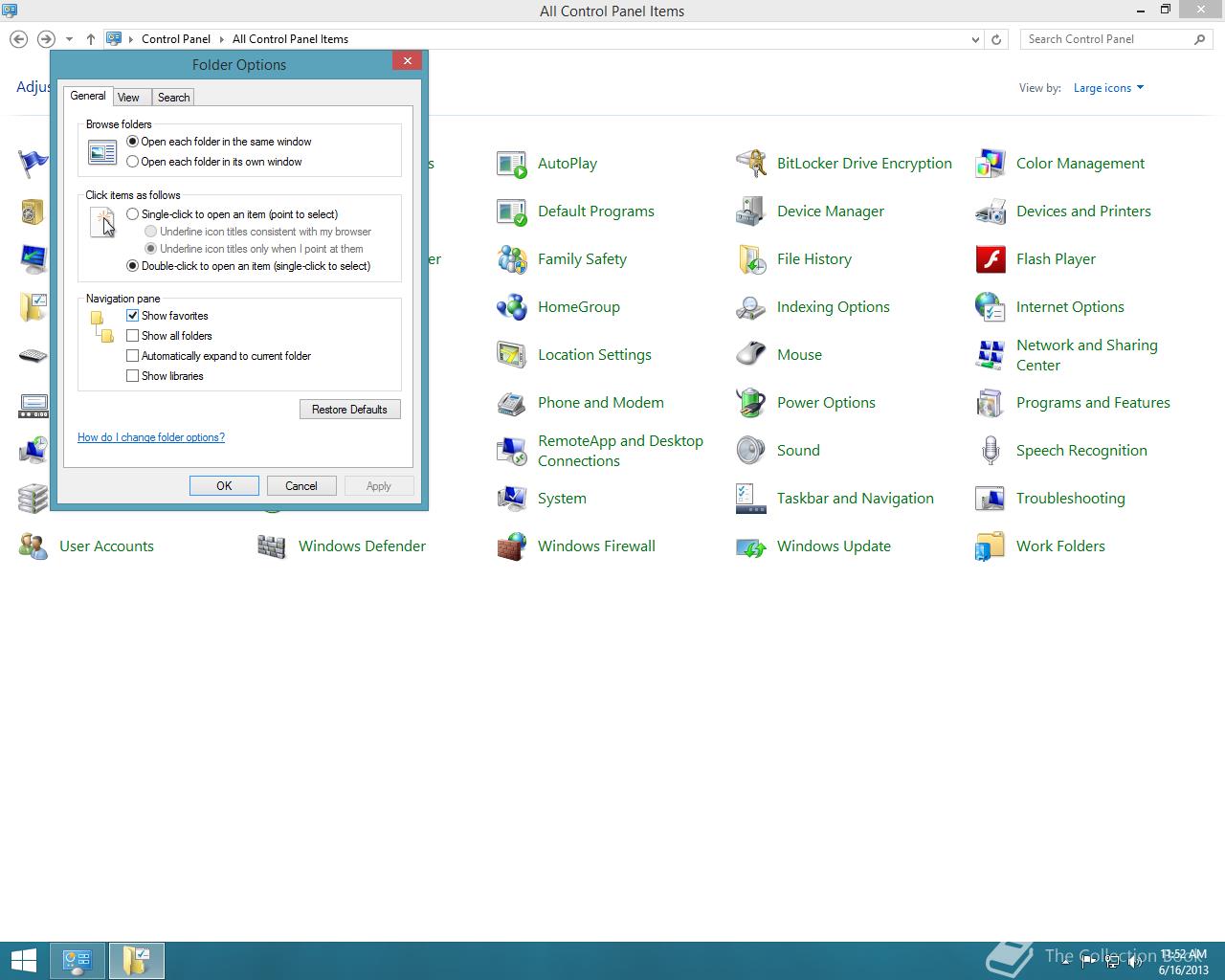Click the RemoteApp and Desktop Connections icon
Screen dimensions: 1225x980
click(512, 451)
